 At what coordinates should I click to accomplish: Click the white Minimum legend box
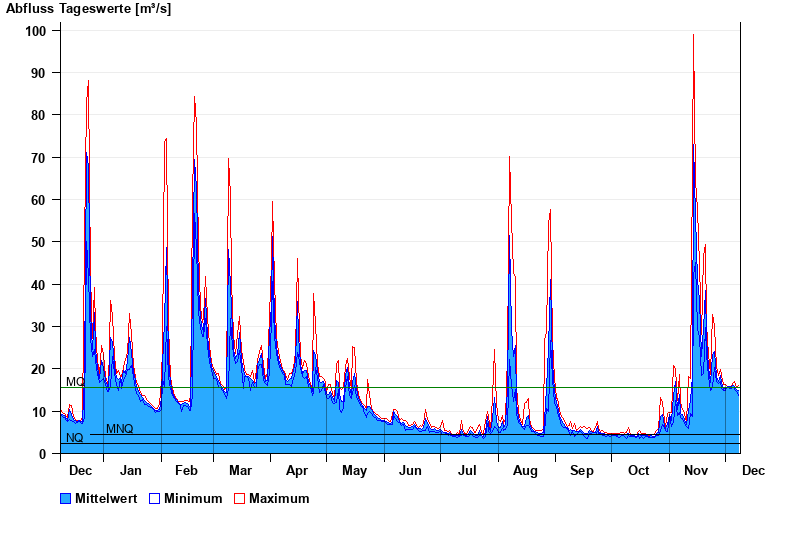(155, 498)
